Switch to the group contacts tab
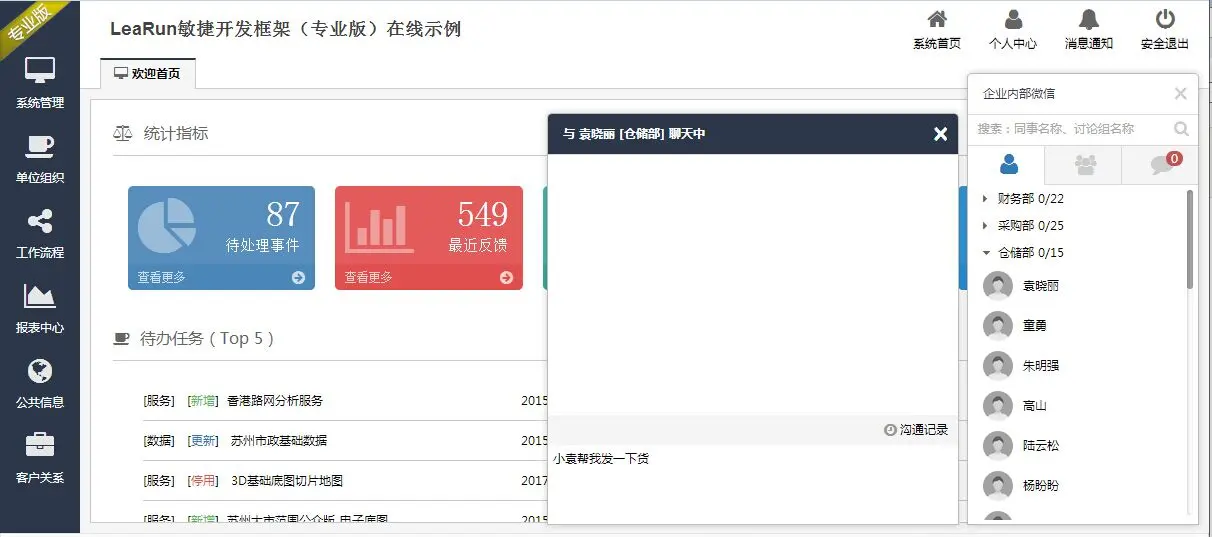Screen dimensions: 1212x537 (1084, 165)
